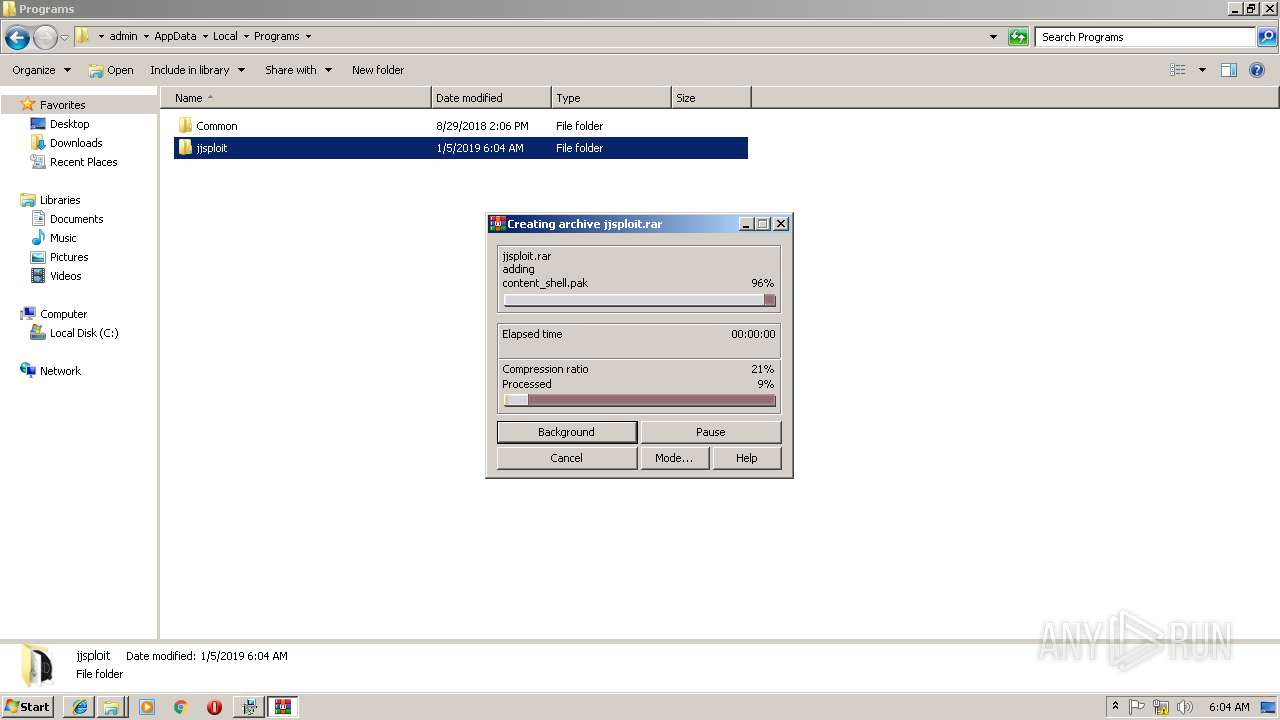Open Local Disk (C:)
The width and height of the screenshot is (1280, 720).
click(84, 333)
